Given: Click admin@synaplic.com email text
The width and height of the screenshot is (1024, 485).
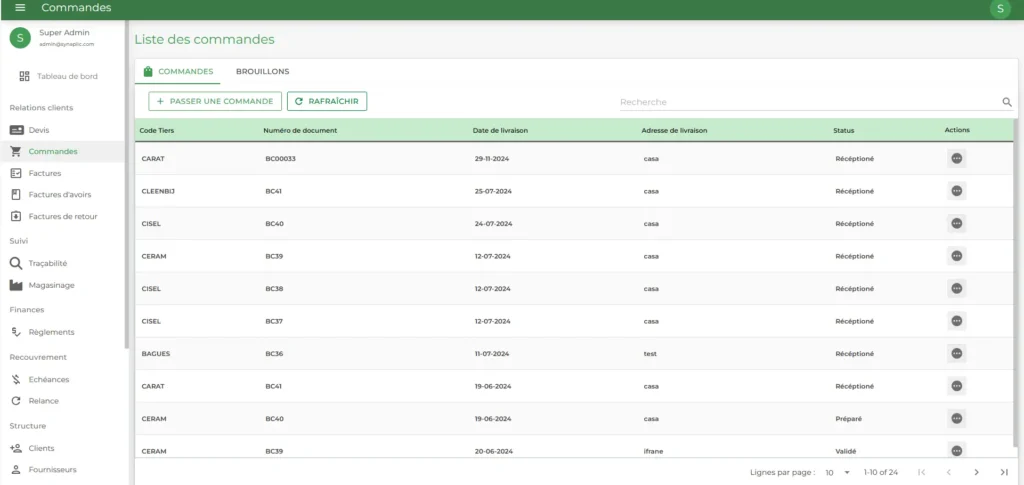Looking at the screenshot, I should [67, 44].
